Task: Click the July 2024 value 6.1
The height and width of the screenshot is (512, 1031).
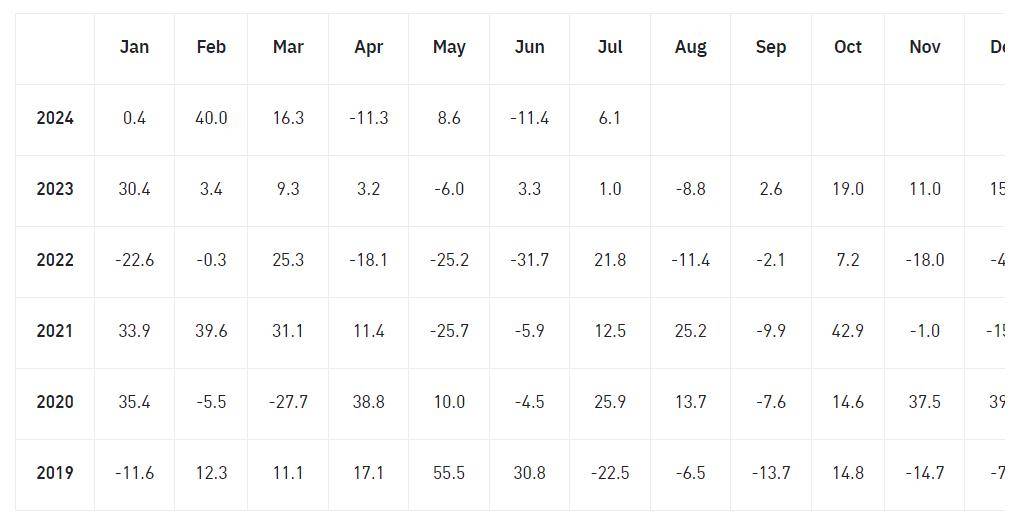Action: (x=610, y=118)
